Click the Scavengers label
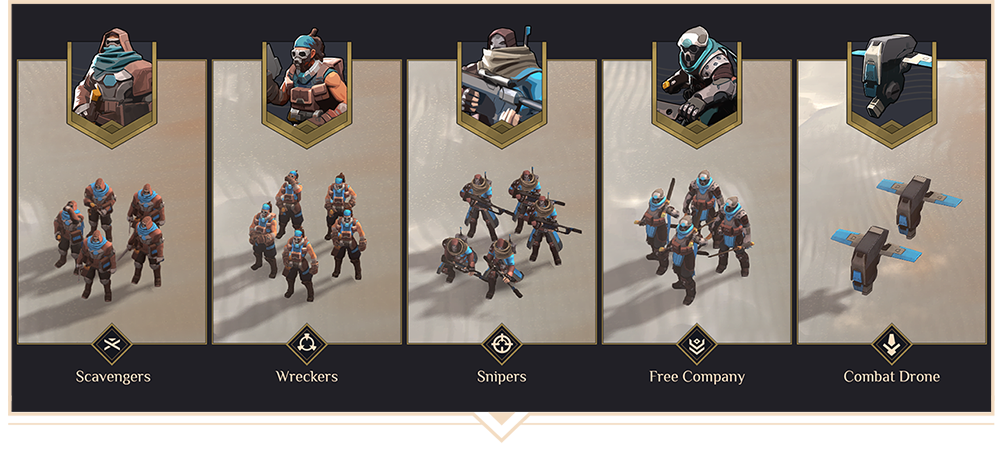 [x=113, y=376]
